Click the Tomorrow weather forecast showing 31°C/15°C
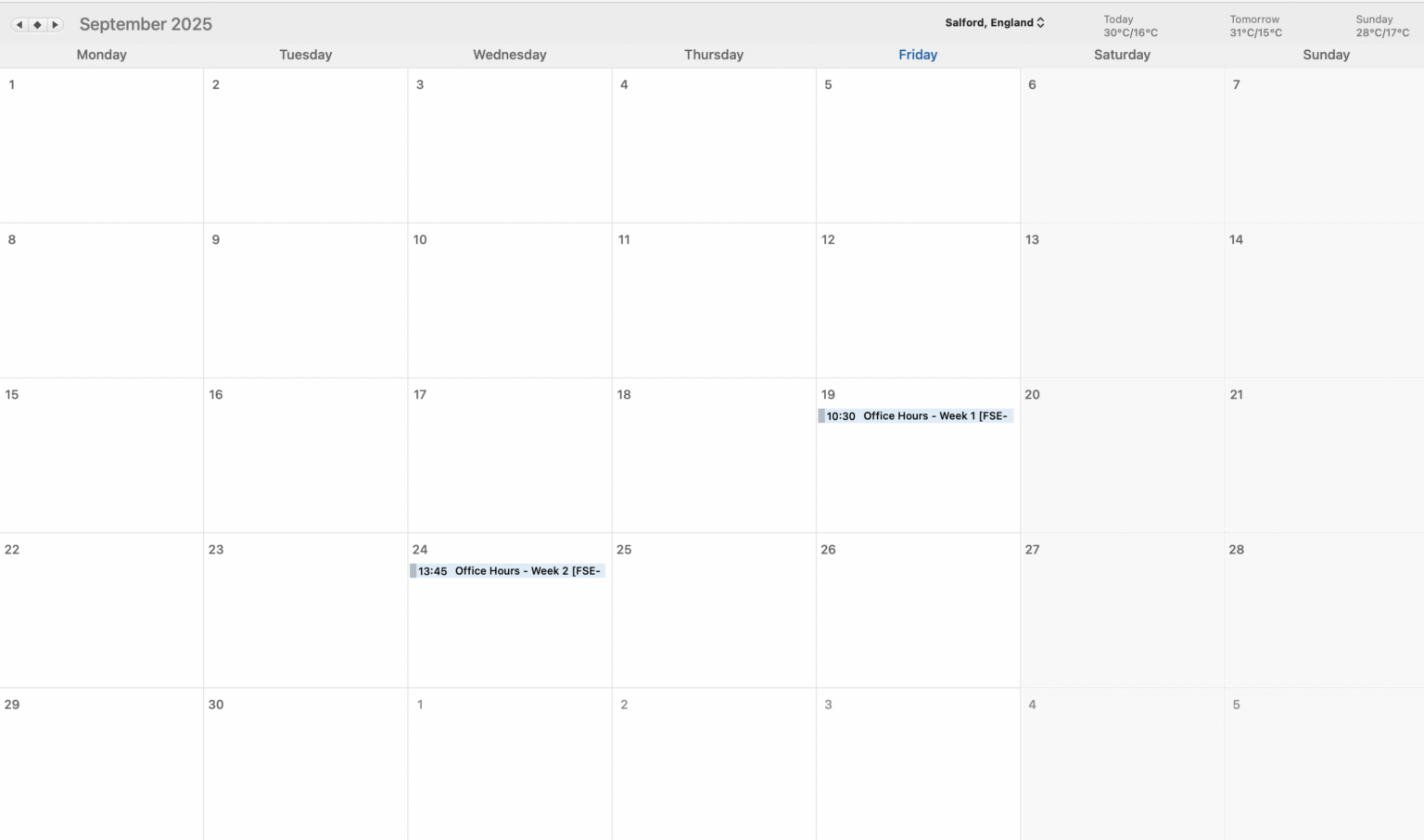 tap(1254, 26)
